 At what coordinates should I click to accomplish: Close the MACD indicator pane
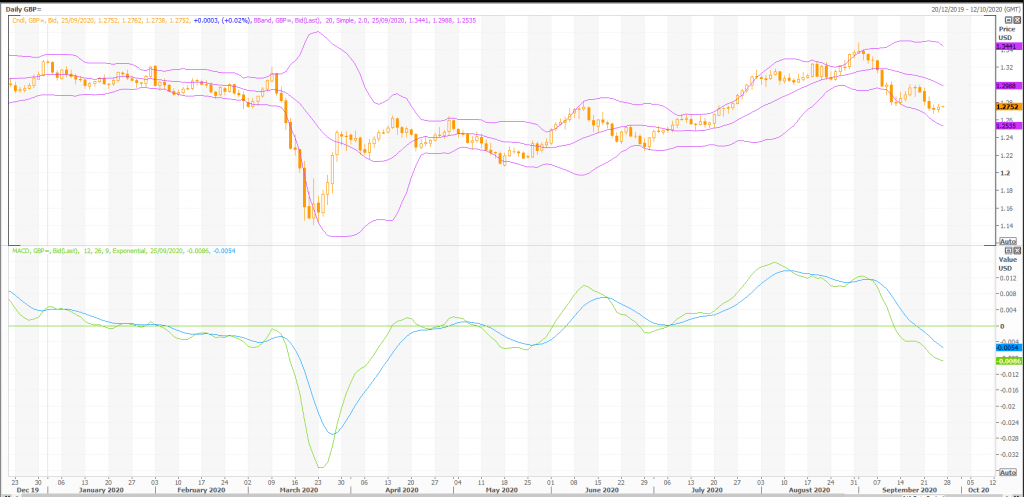[1015, 249]
